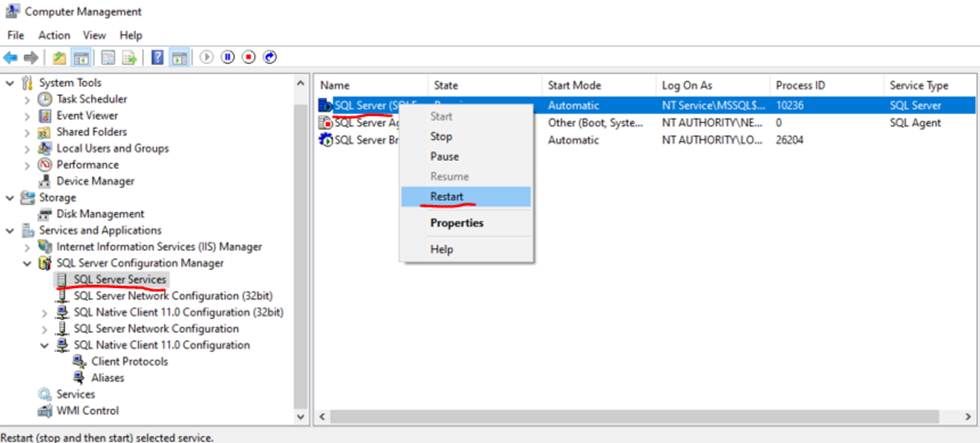The width and height of the screenshot is (980, 443).
Task: Choose Pause in the context menu
Action: click(466, 156)
